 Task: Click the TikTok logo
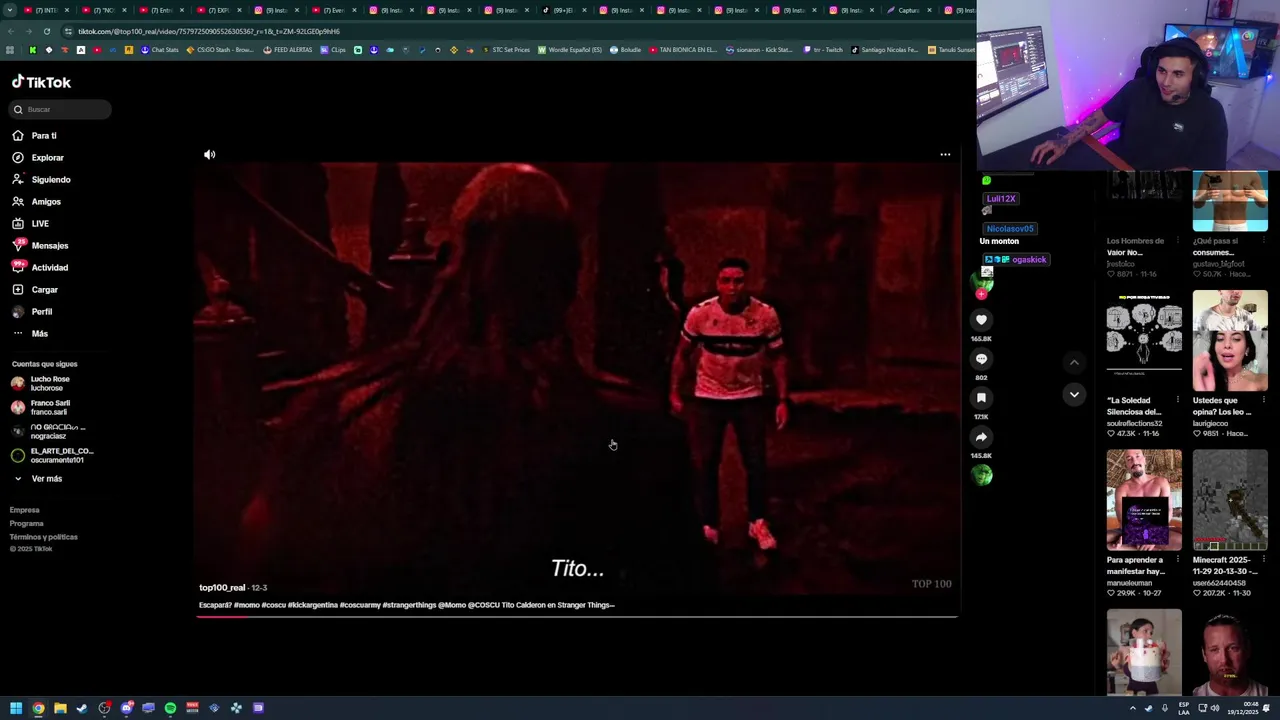(41, 82)
